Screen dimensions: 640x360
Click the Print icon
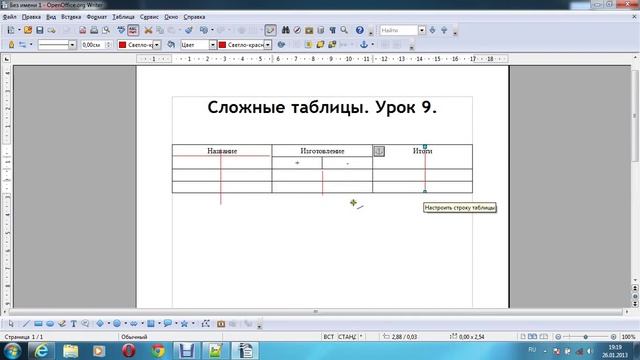(x=94, y=30)
